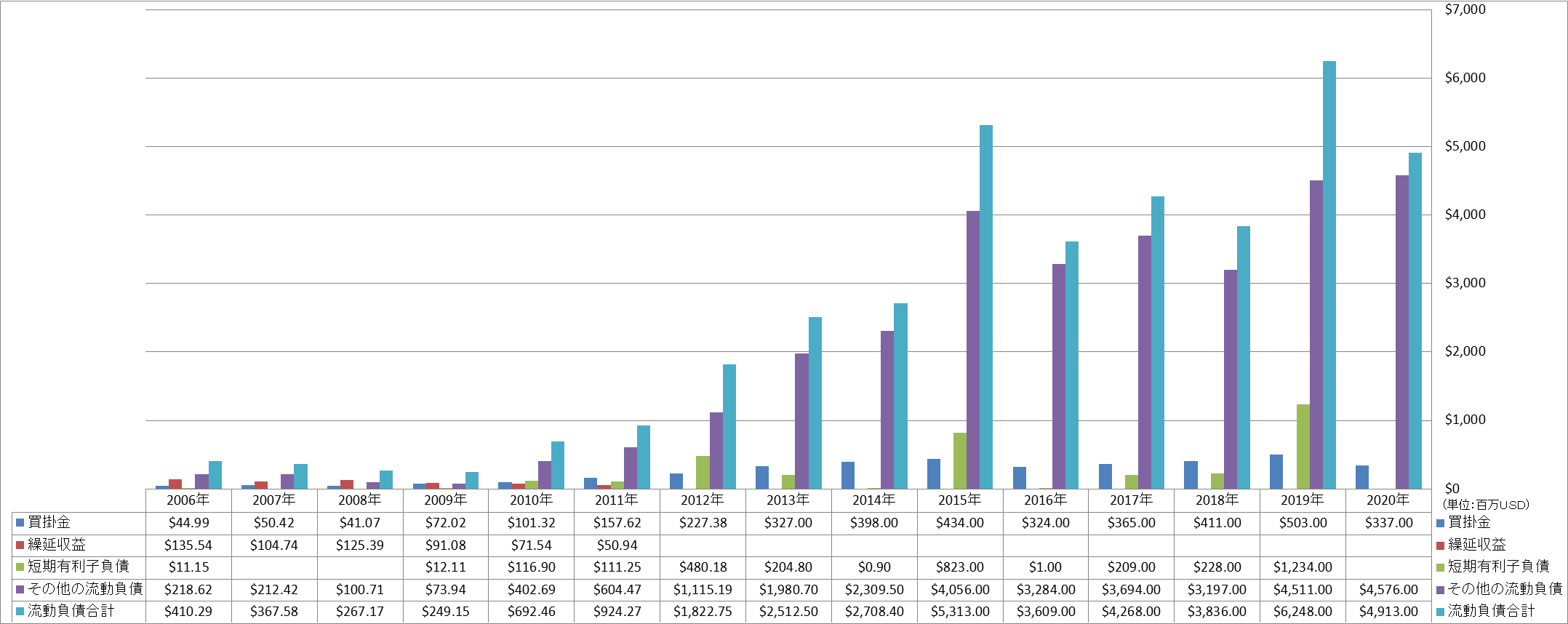Click the green 短期有利子負債 legend swatch at left
This screenshot has width=1568, height=624.
tap(20, 567)
